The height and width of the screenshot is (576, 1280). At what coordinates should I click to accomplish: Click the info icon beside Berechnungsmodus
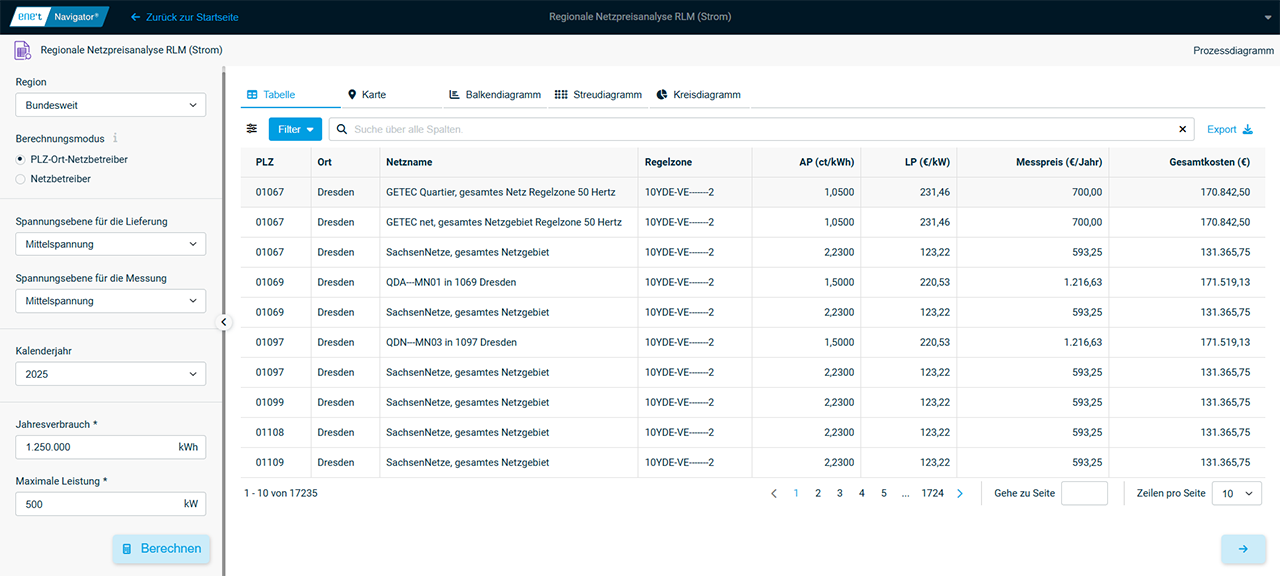click(115, 138)
